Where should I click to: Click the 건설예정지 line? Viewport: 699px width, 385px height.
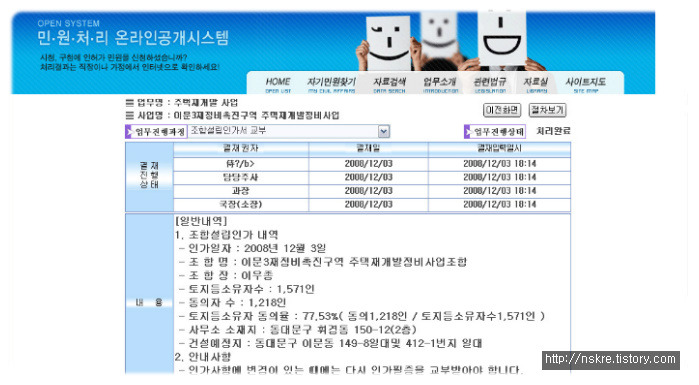pos(330,344)
